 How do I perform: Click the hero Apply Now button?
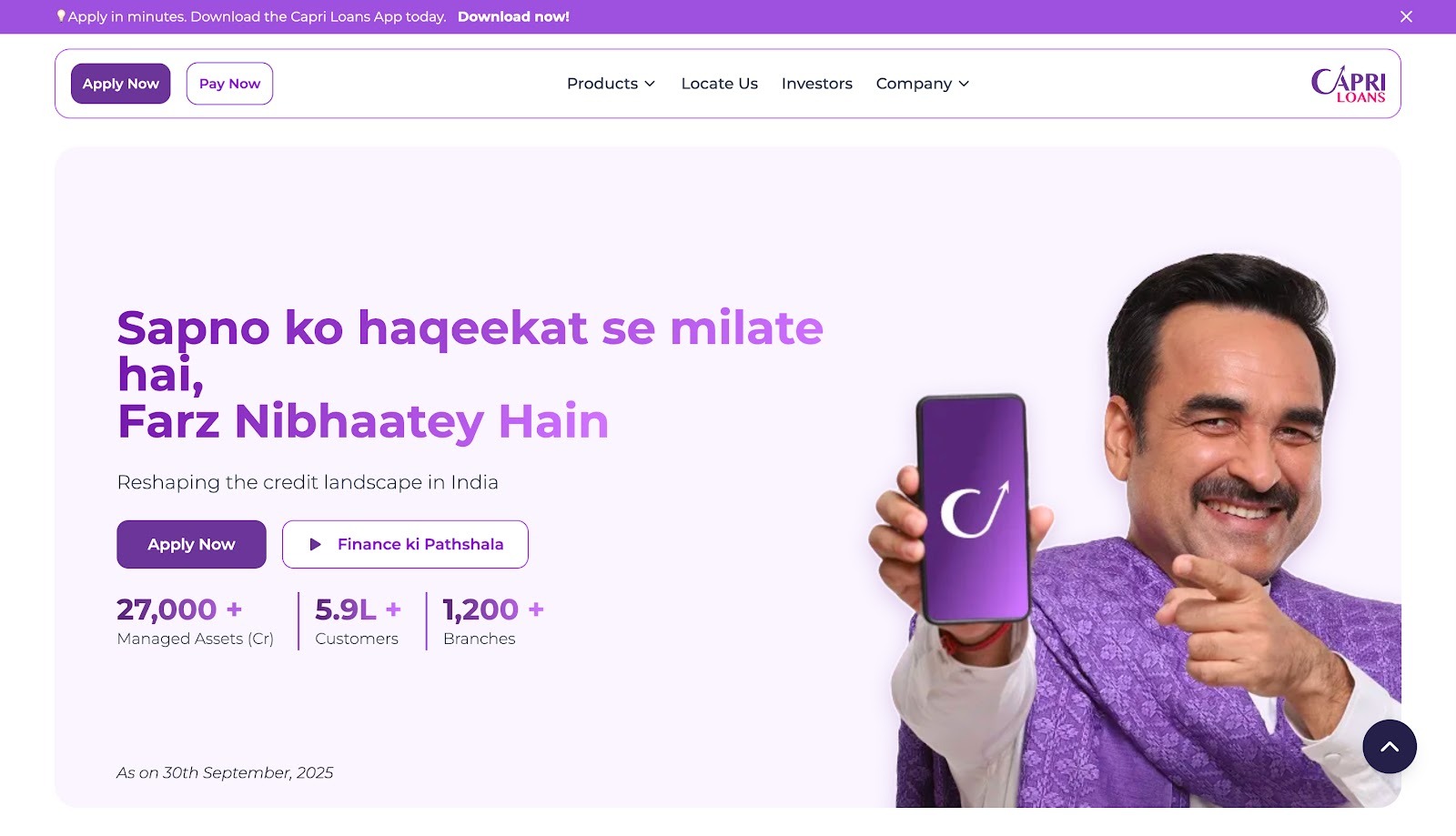pos(191,544)
